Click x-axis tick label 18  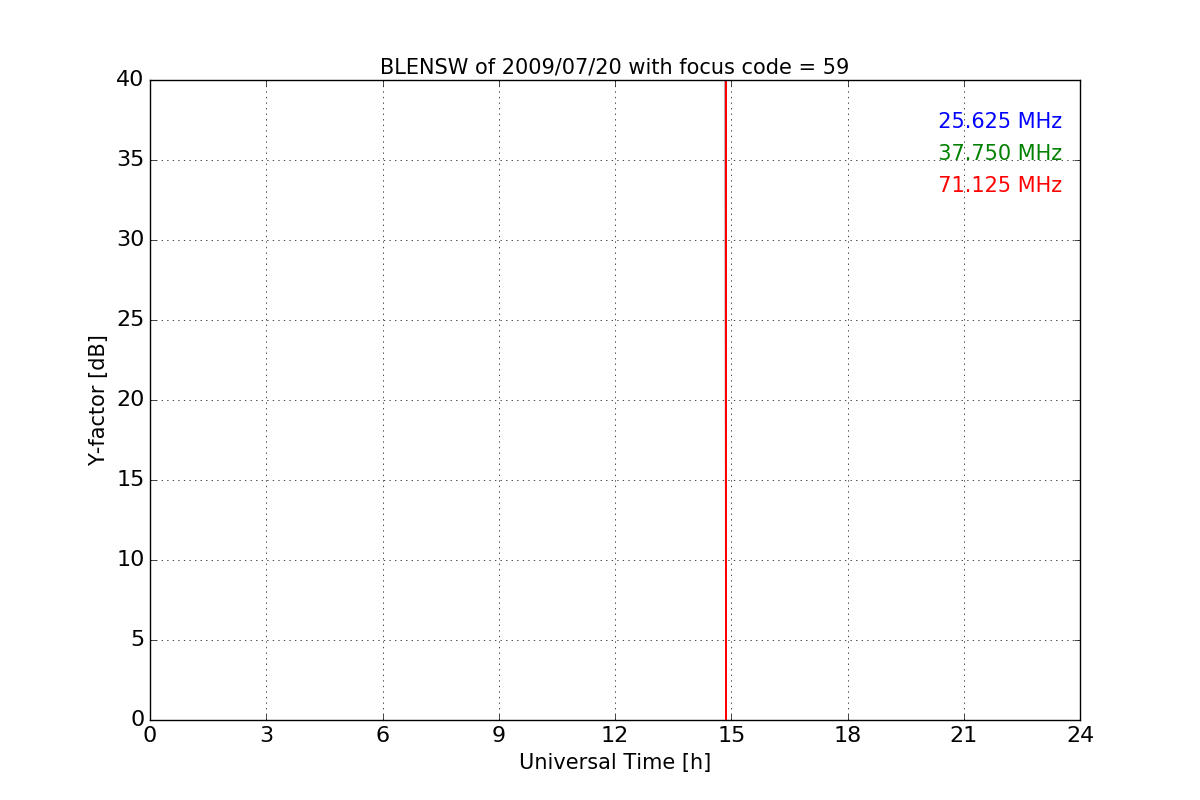click(x=848, y=735)
